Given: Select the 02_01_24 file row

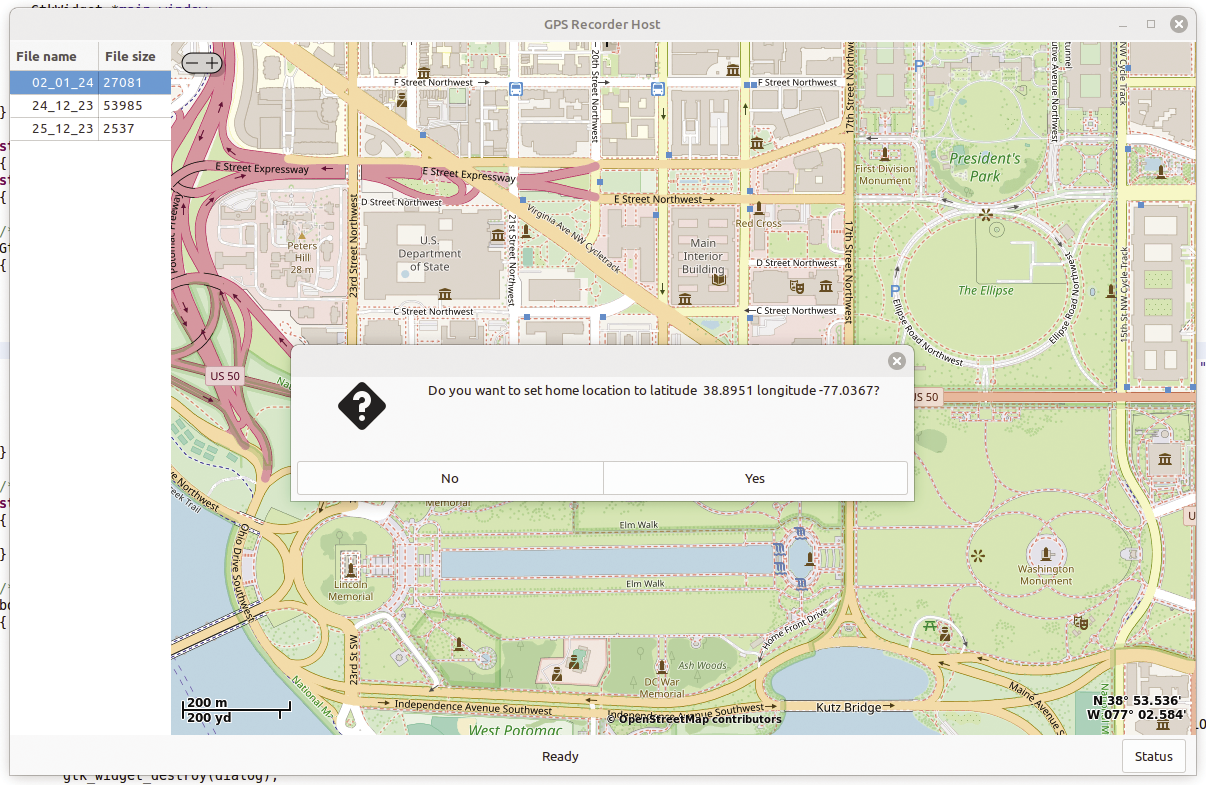Looking at the screenshot, I should pos(90,82).
